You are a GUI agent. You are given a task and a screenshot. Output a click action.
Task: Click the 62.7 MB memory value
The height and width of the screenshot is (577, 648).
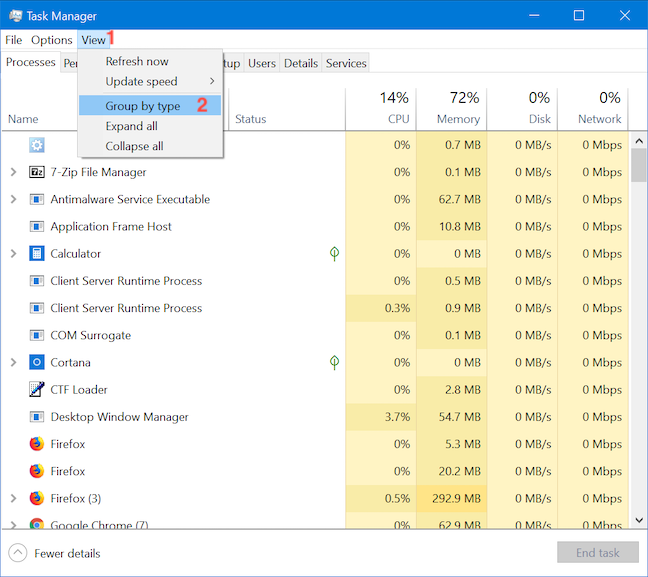(x=460, y=199)
